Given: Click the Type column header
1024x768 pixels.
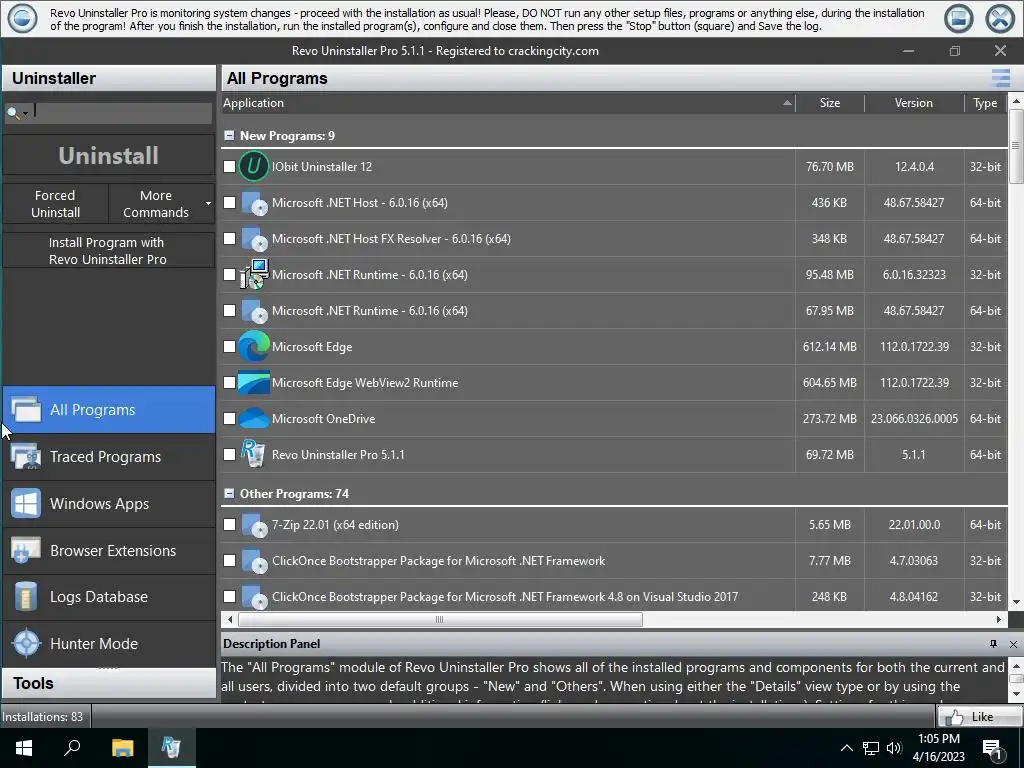Looking at the screenshot, I should [x=985, y=103].
